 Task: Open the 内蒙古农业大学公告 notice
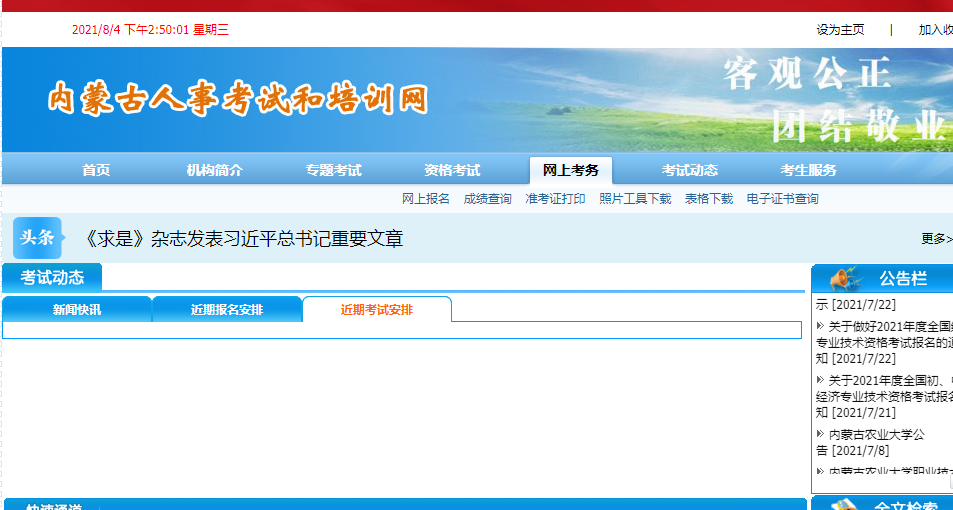[x=870, y=443]
